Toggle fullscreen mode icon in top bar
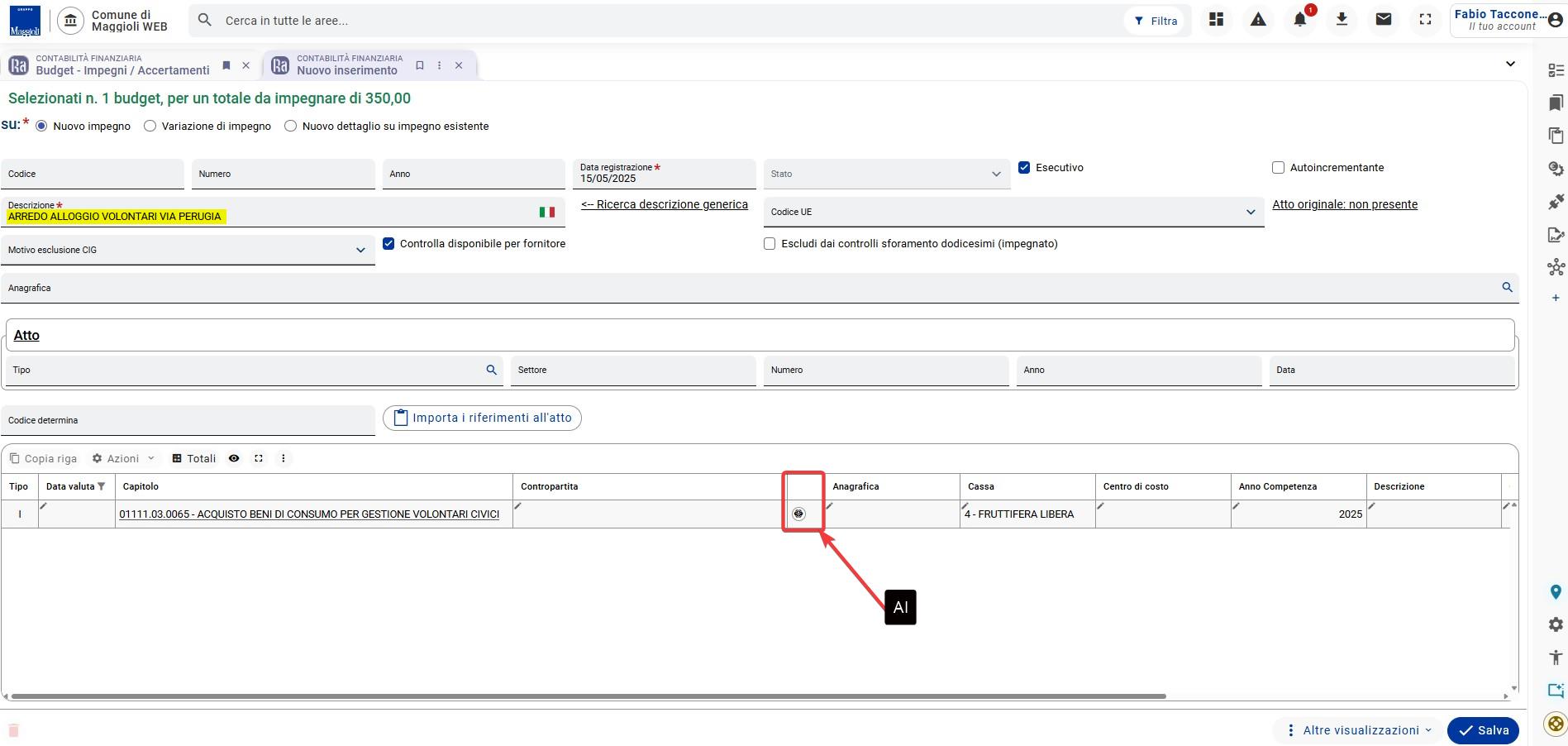The image size is (1568, 746). click(1425, 20)
